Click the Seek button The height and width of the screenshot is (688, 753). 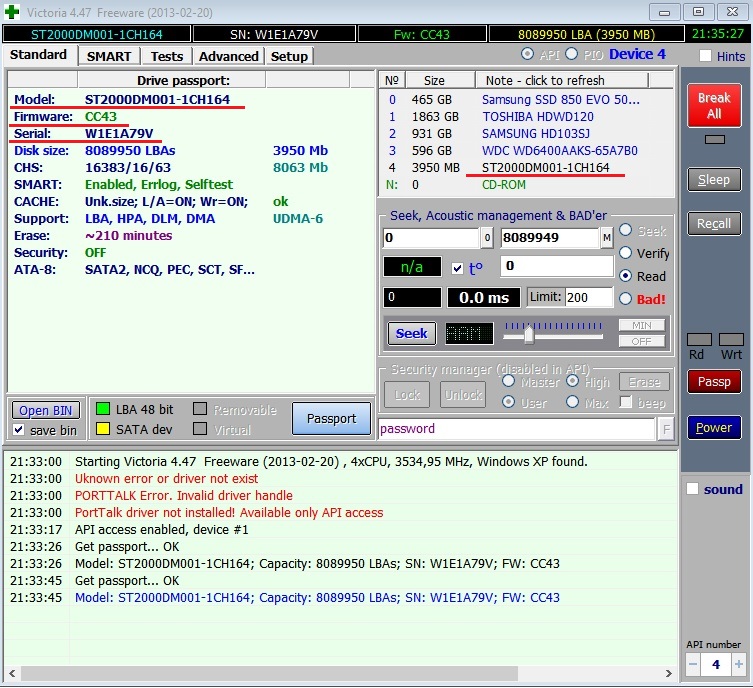[412, 333]
